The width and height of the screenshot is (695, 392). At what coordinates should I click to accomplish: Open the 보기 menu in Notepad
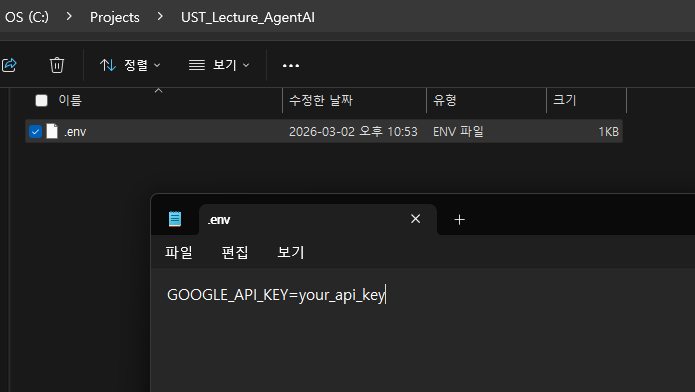290,252
